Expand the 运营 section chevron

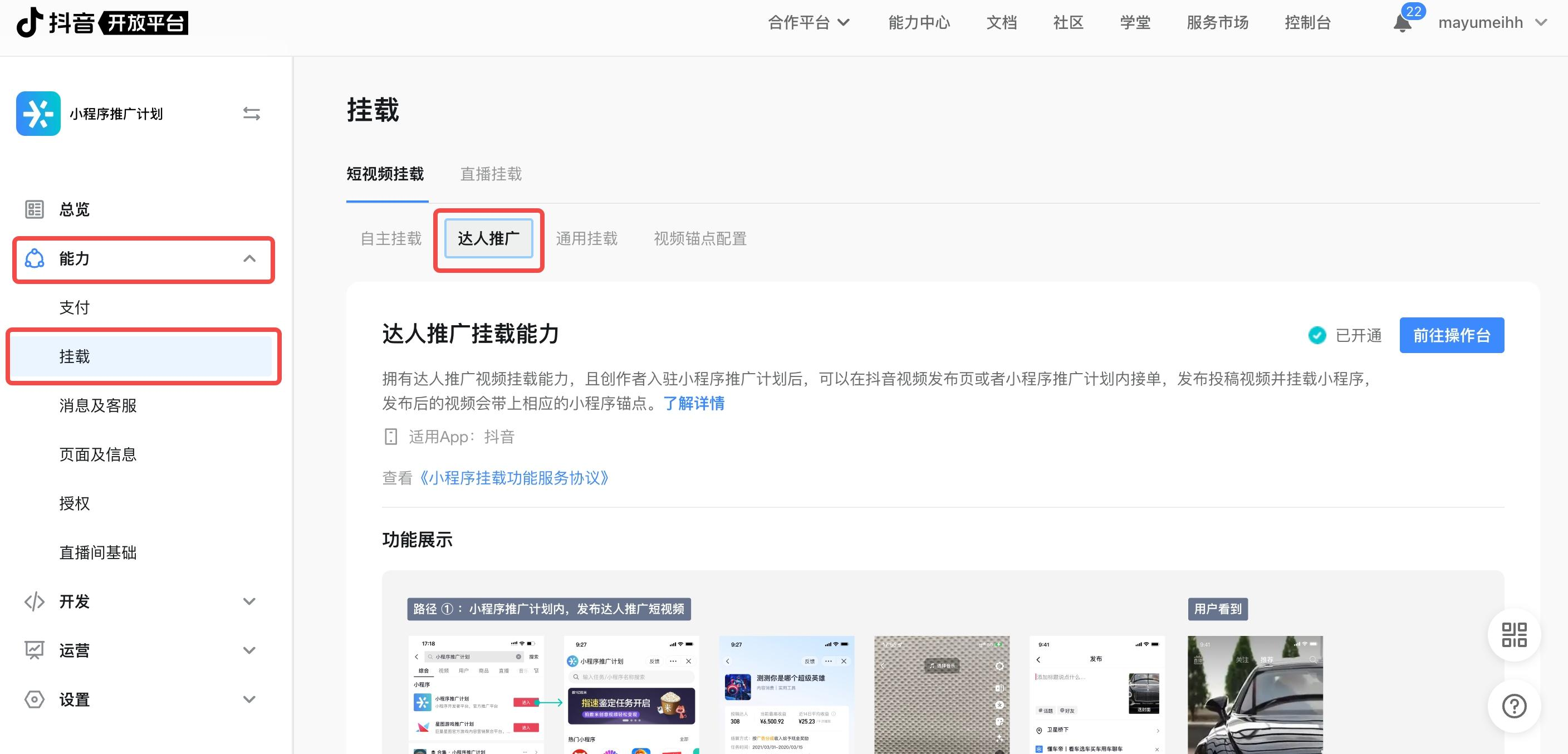(249, 650)
